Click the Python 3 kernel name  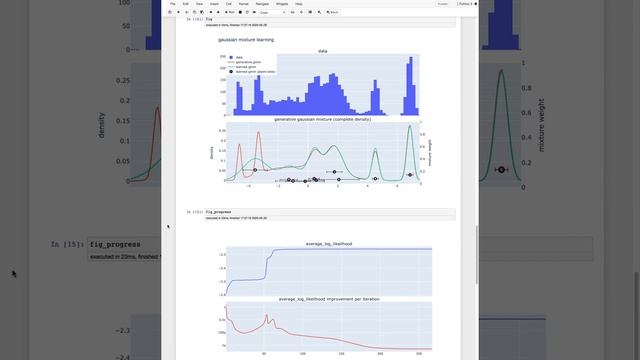coord(465,4)
